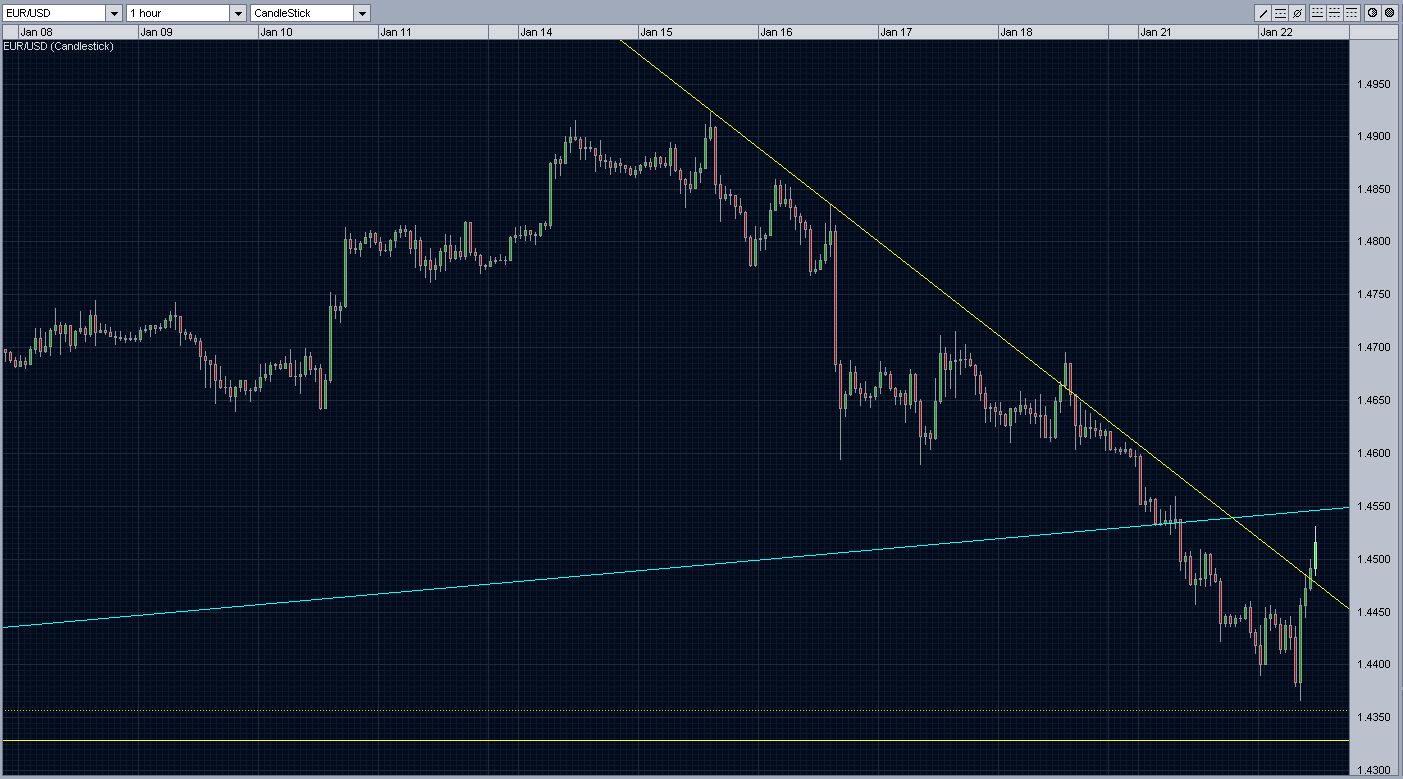The image size is (1403, 779).
Task: Click the 1 hour timeframe field
Action: (178, 14)
